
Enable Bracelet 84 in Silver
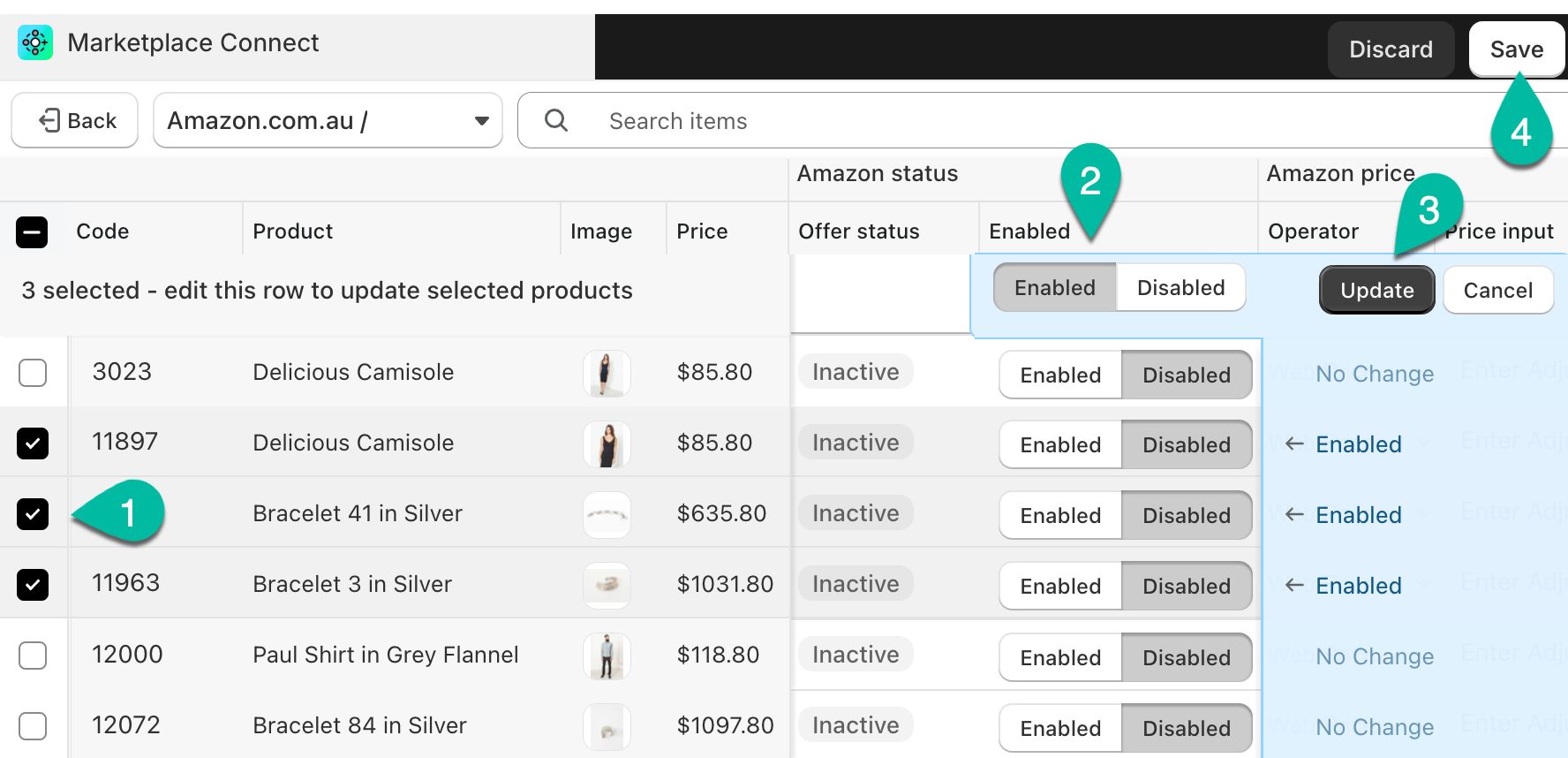coord(1060,728)
